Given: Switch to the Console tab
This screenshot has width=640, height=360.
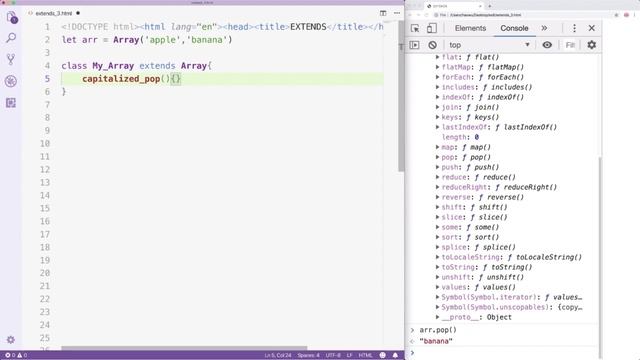Looking at the screenshot, I should 514,28.
